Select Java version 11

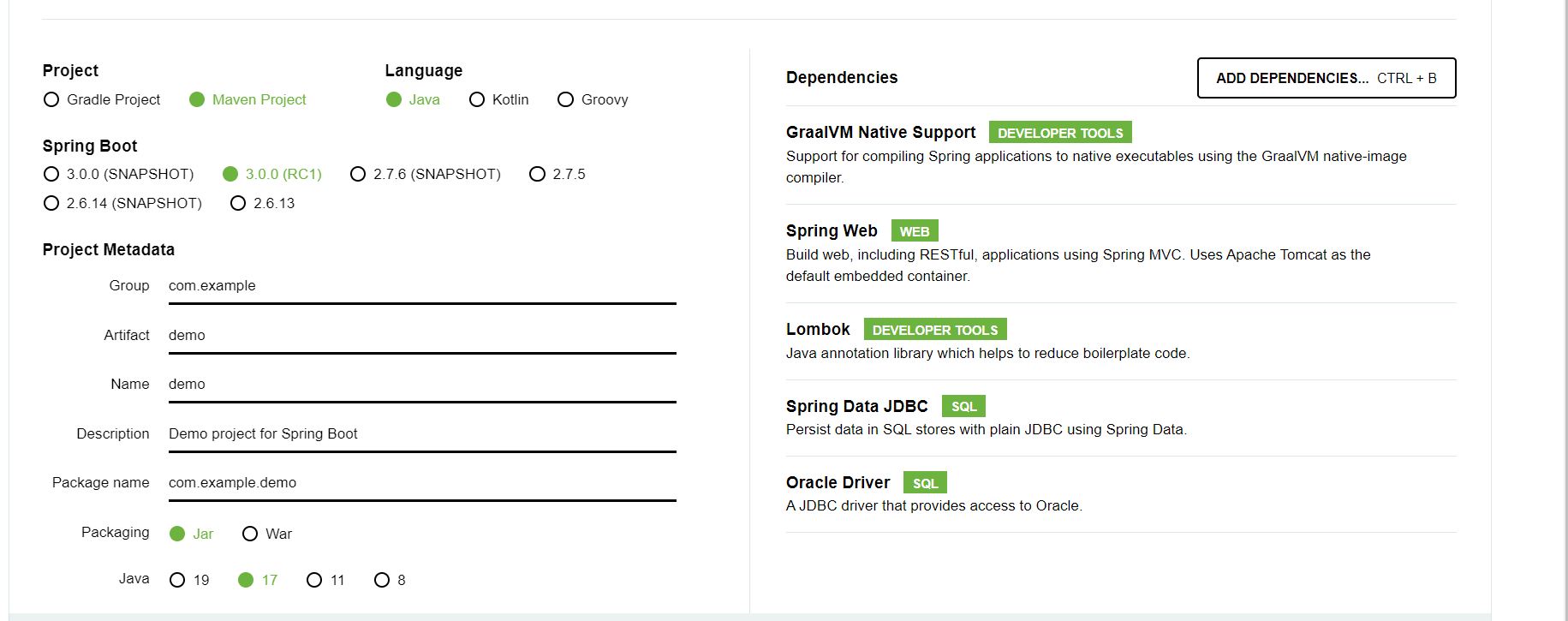tap(325, 580)
